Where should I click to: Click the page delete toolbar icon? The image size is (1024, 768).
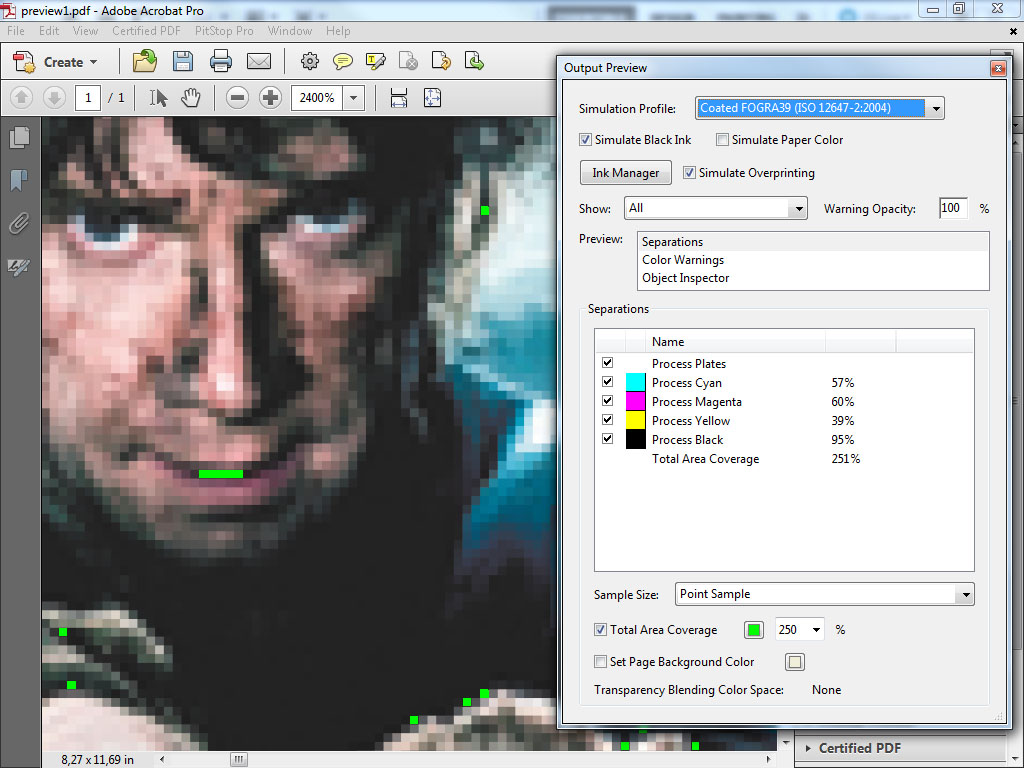[408, 61]
